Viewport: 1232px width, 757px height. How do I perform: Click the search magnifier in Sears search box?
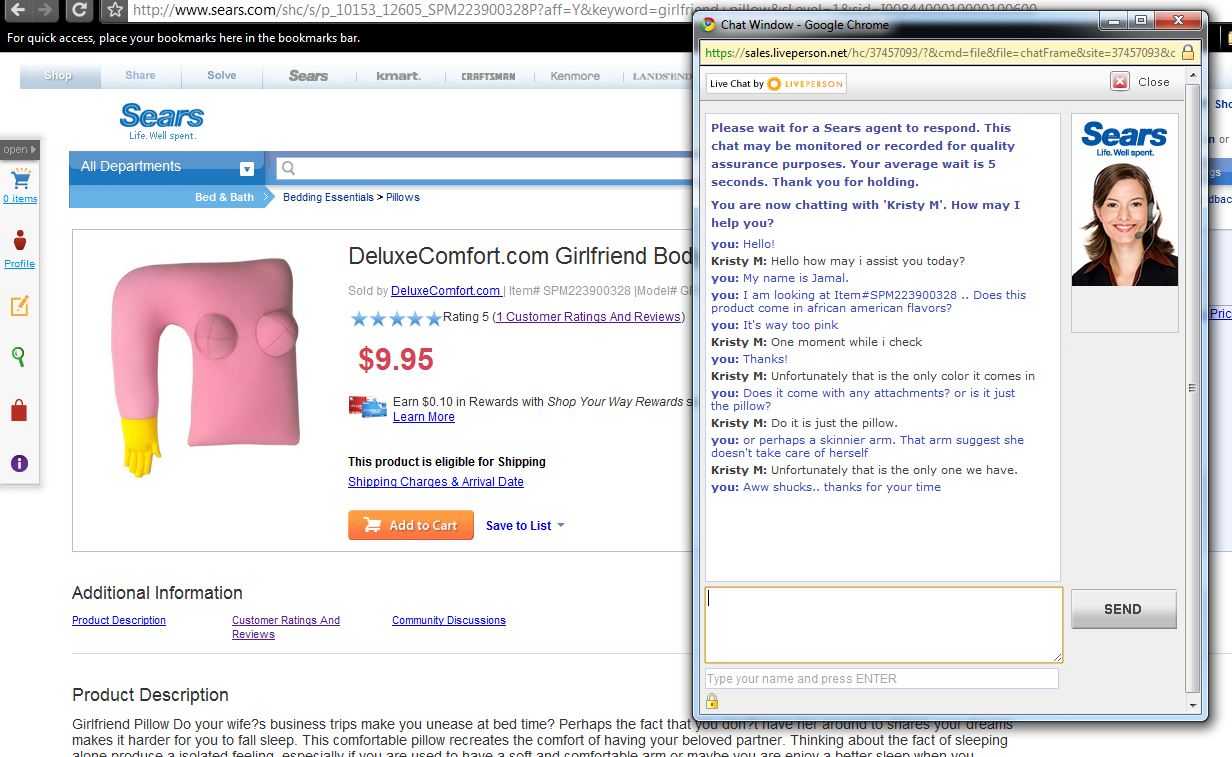pos(288,168)
